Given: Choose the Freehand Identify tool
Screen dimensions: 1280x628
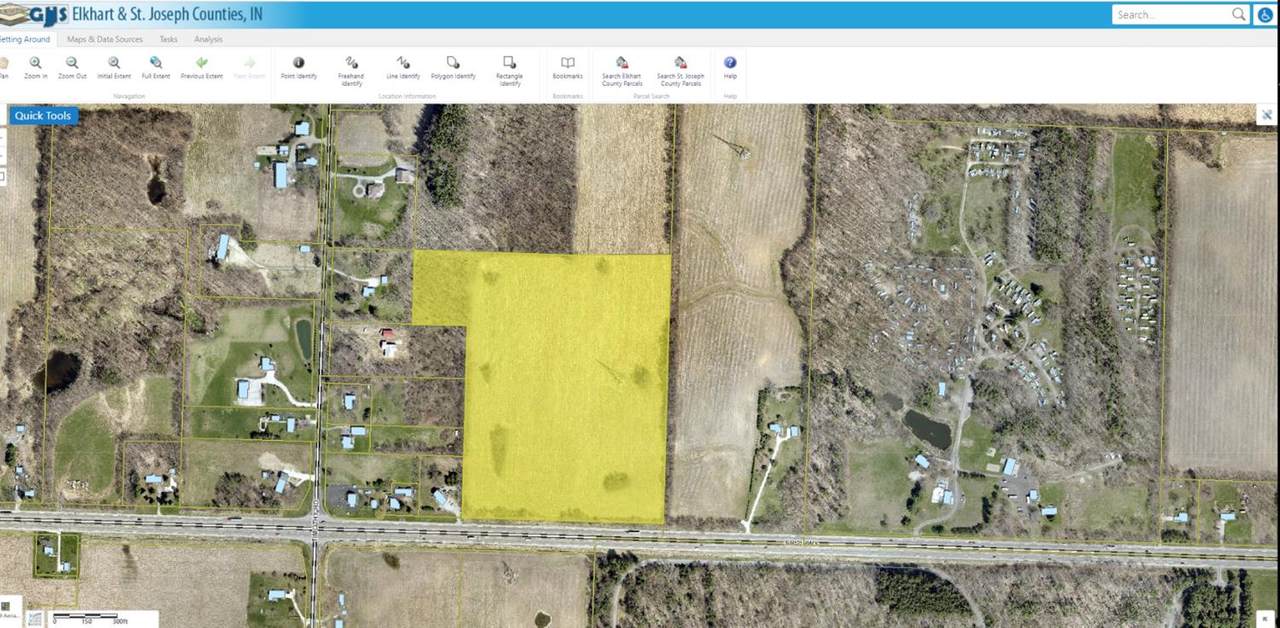Looking at the screenshot, I should click(351, 71).
